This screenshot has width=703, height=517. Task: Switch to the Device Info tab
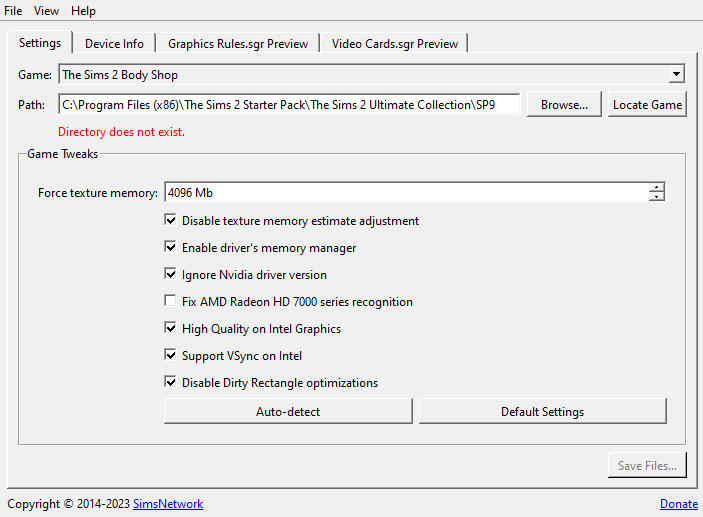(x=114, y=43)
